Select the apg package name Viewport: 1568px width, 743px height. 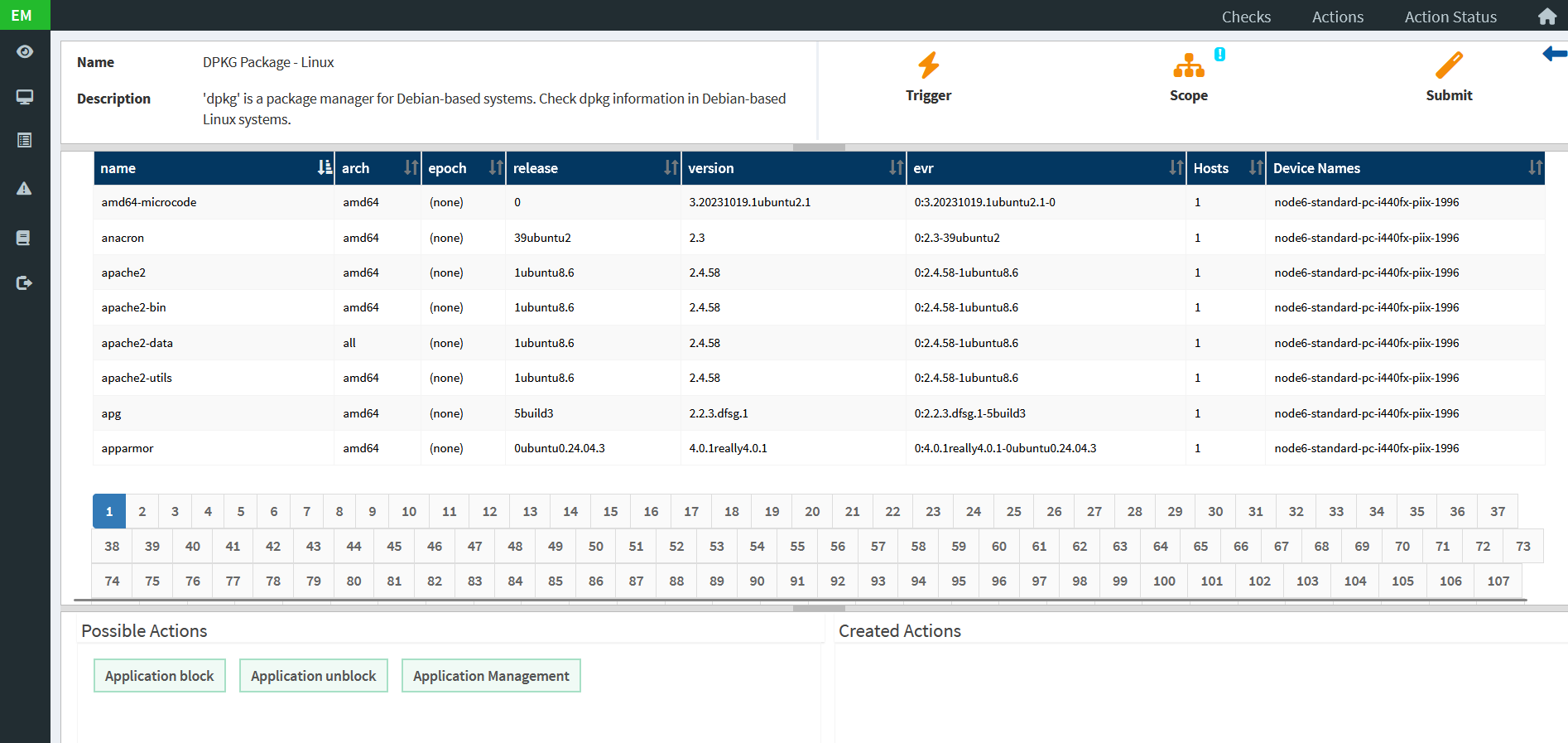click(112, 413)
